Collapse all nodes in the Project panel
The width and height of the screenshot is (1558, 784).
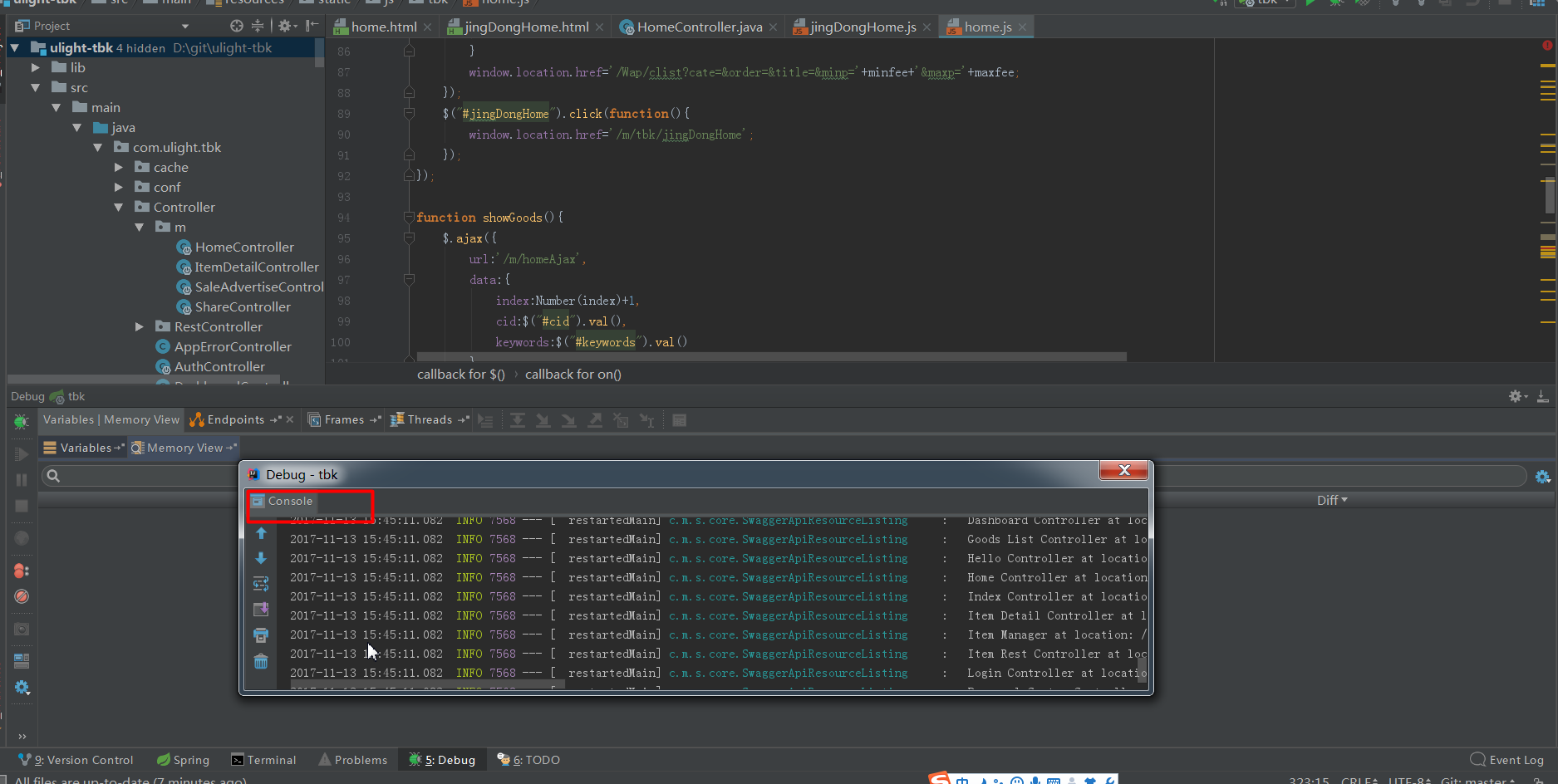pyautogui.click(x=258, y=26)
